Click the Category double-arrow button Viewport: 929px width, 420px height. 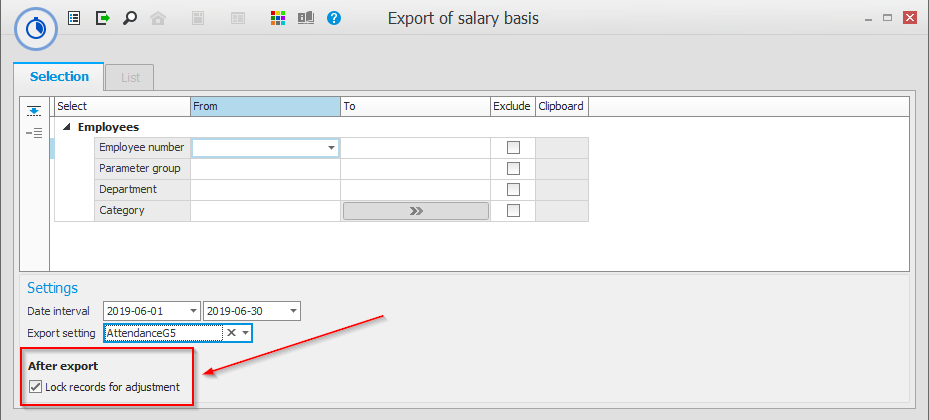415,211
